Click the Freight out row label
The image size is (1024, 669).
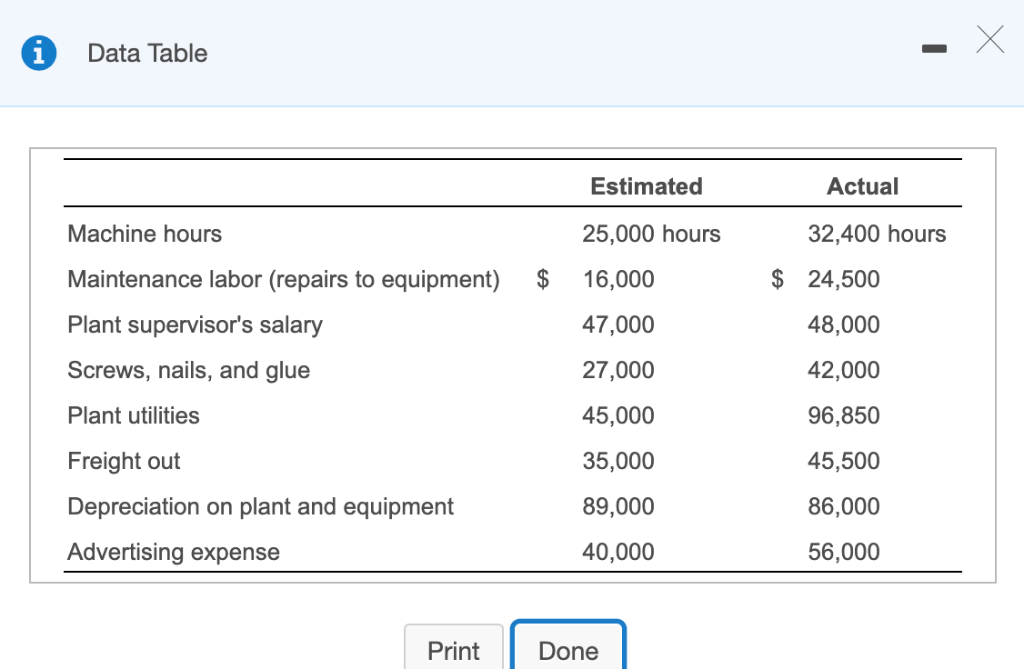pos(124,461)
